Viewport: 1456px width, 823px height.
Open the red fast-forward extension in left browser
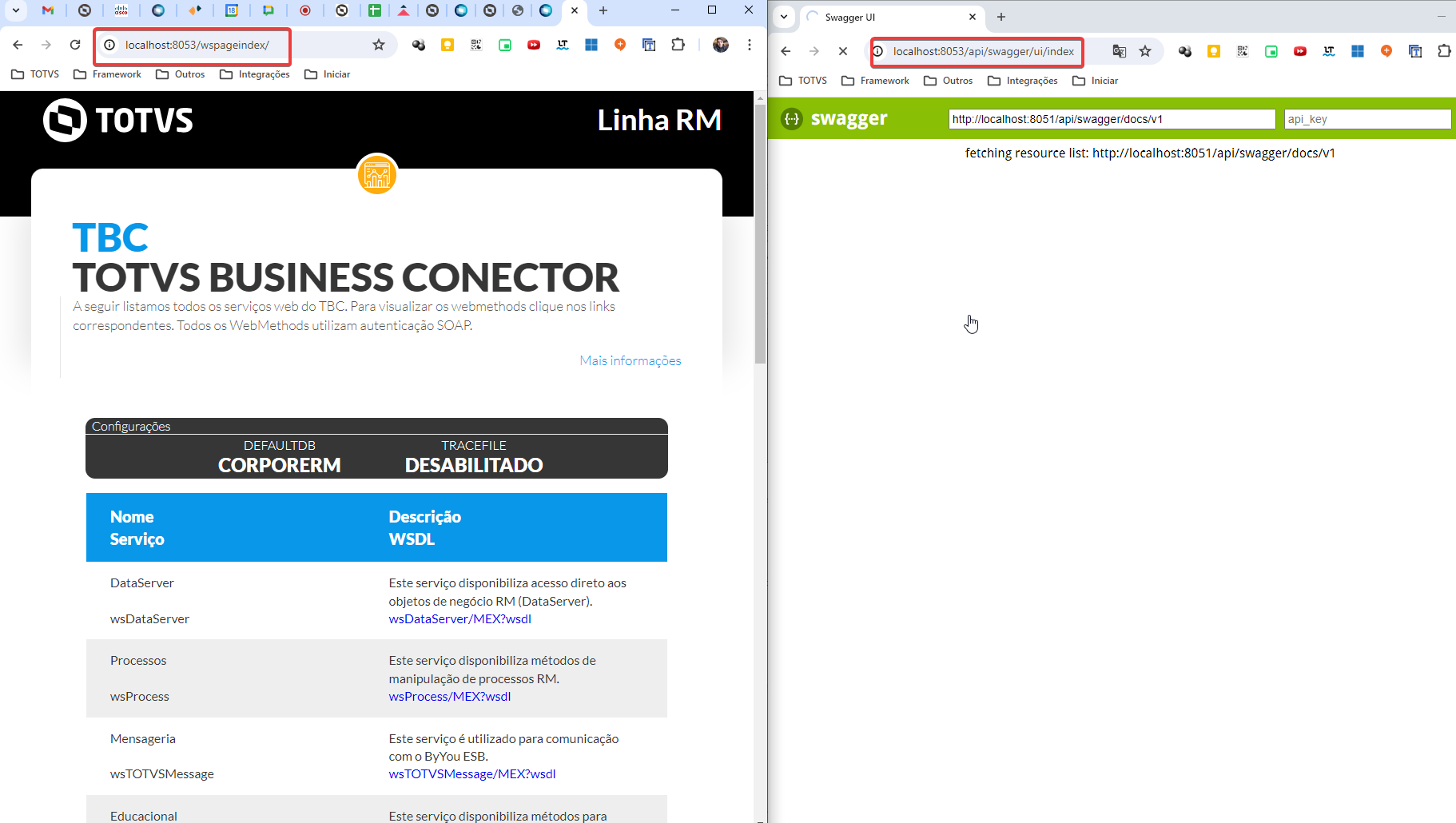534,45
